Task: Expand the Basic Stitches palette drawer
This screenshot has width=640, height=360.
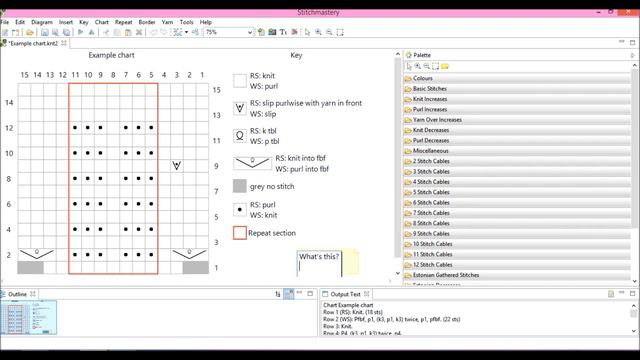Action: click(518, 89)
